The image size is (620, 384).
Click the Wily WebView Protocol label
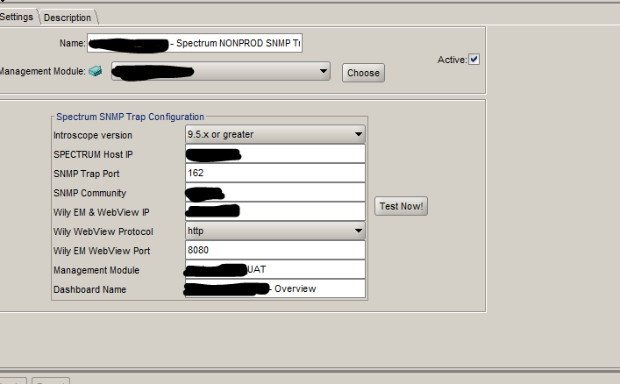(x=103, y=232)
